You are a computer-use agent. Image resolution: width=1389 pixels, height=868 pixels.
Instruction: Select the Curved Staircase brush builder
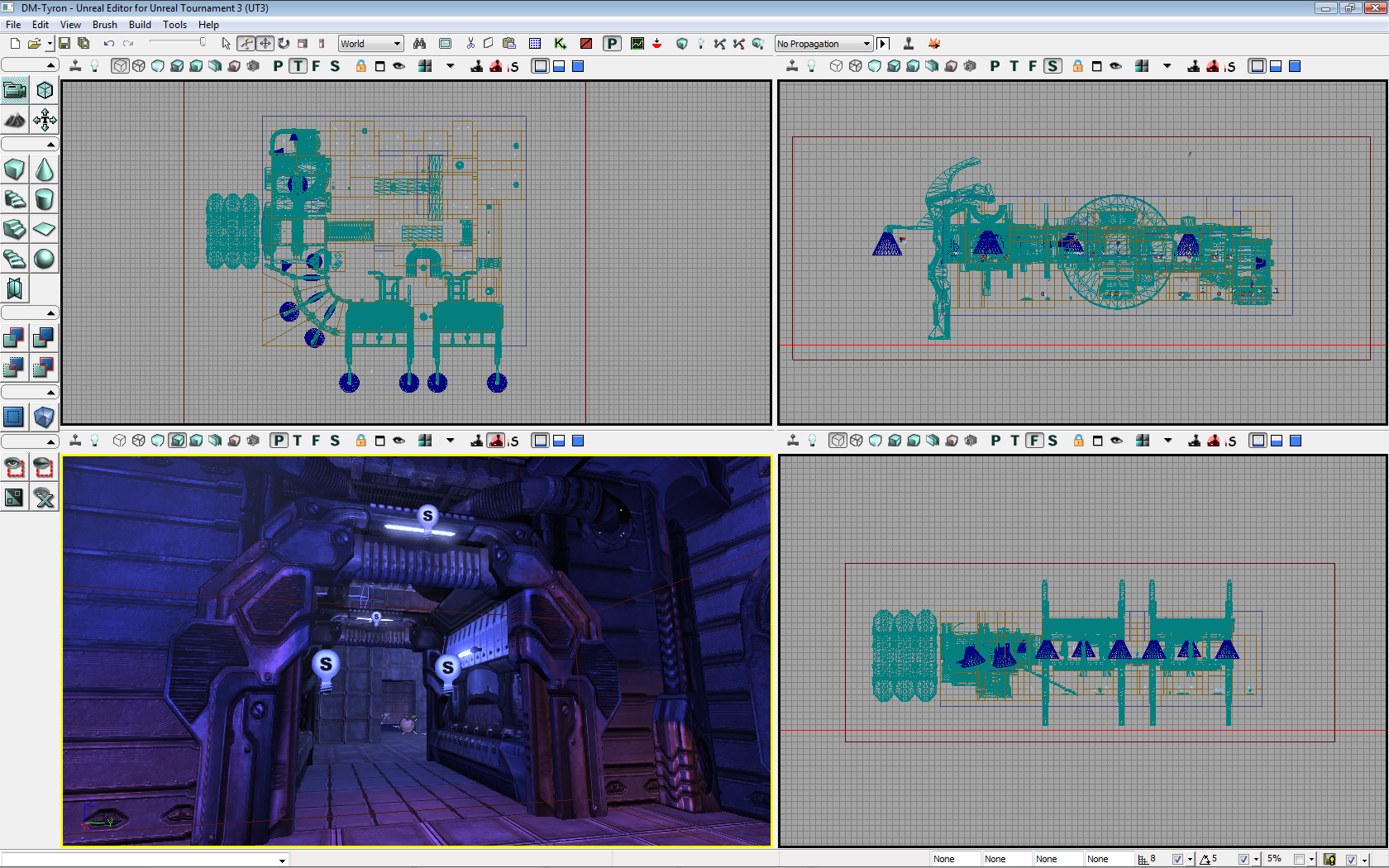tap(15, 199)
